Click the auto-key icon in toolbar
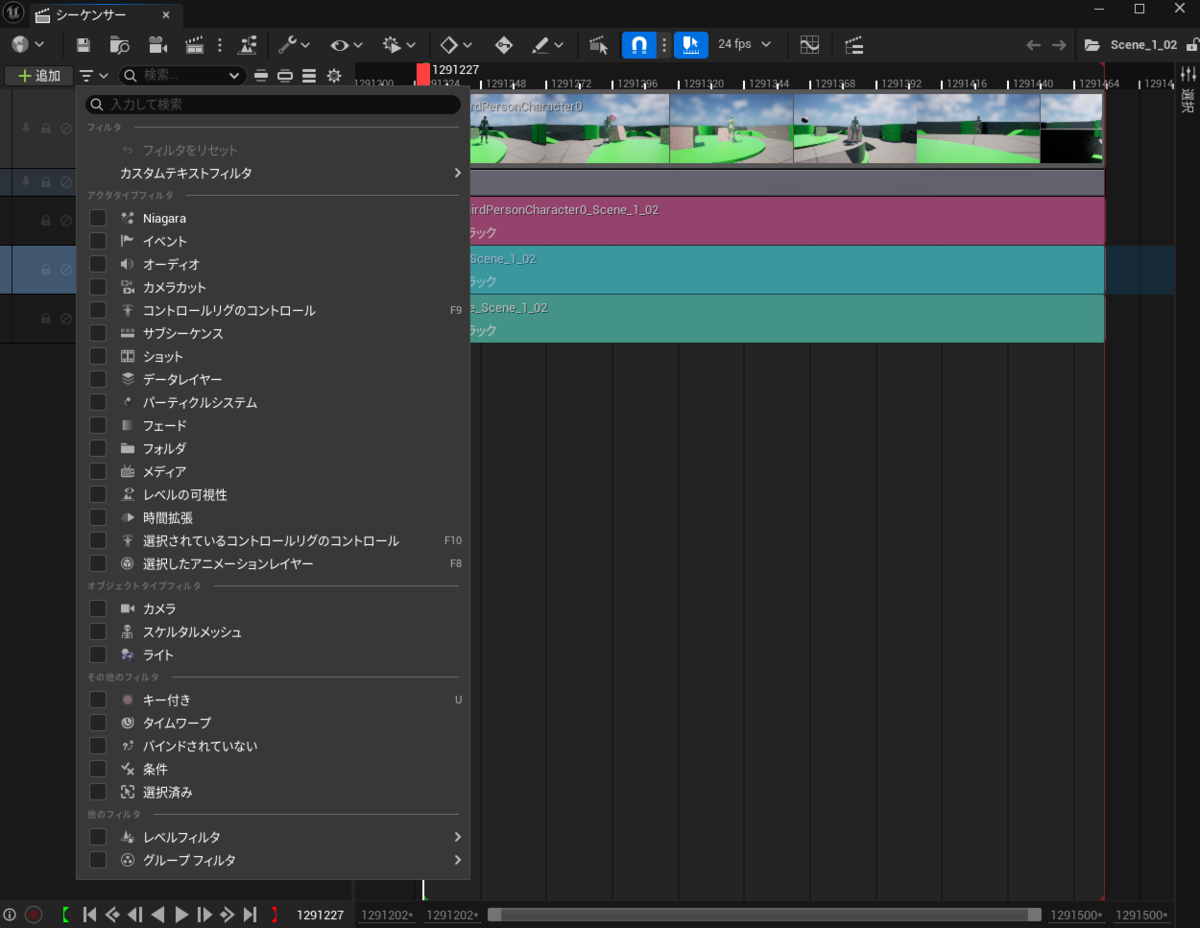 (x=504, y=45)
